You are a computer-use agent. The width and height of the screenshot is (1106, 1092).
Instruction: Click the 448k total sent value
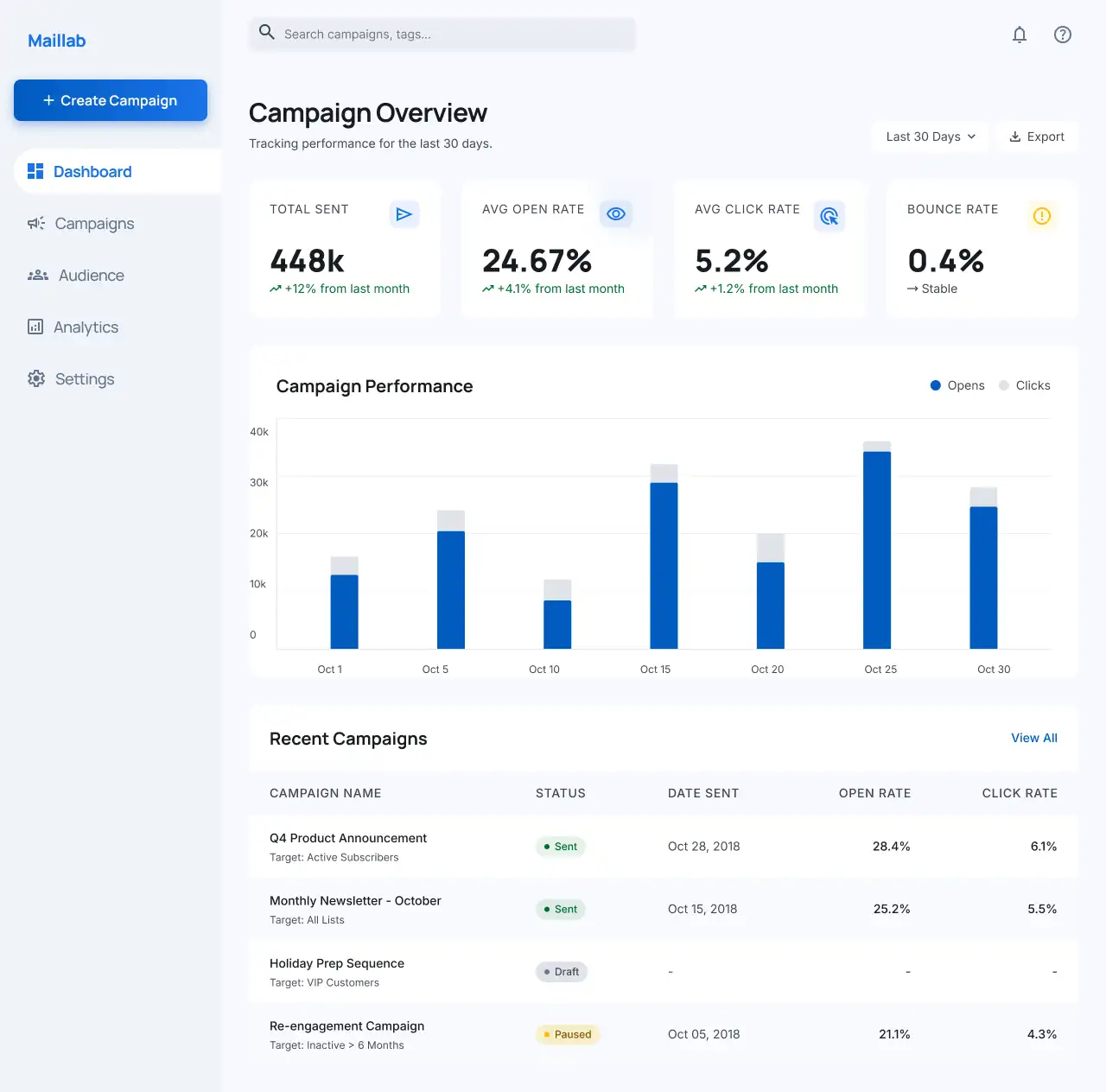point(307,261)
